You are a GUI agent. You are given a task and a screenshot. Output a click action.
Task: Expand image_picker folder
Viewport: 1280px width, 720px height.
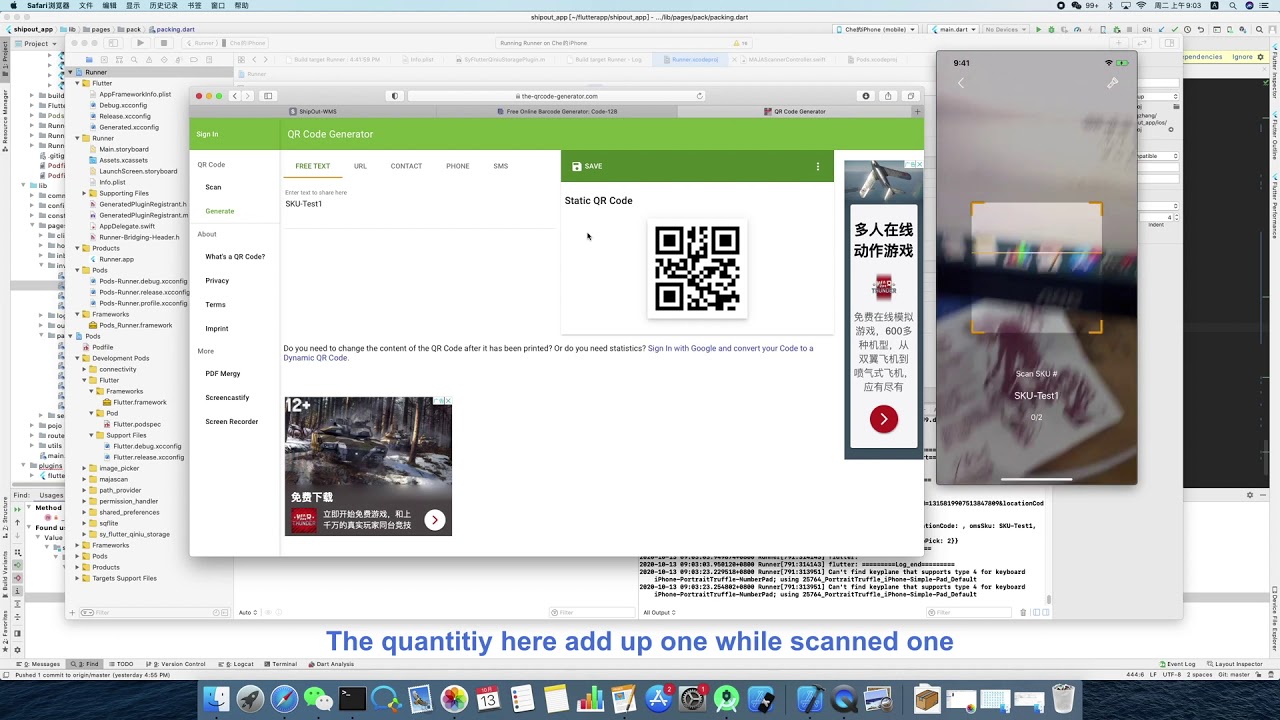pyautogui.click(x=85, y=468)
